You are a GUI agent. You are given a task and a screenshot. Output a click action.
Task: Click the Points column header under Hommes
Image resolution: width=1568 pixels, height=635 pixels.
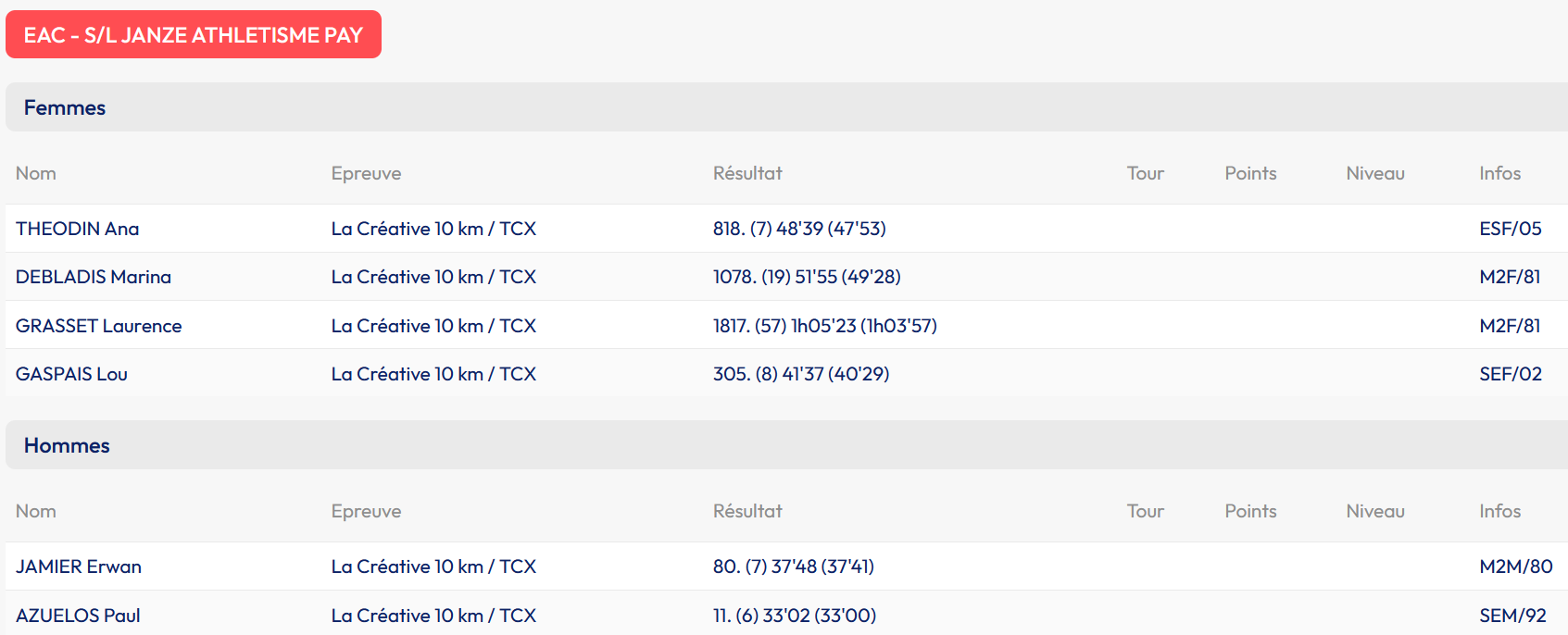(1250, 512)
